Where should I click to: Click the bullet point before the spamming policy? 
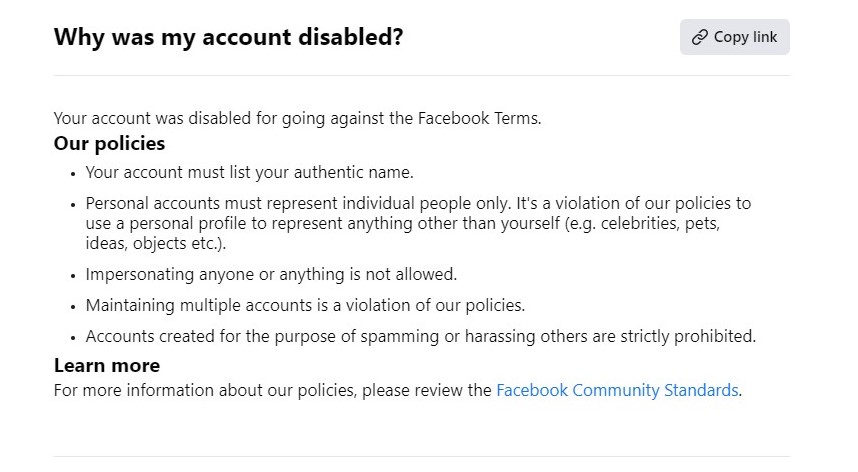click(73, 337)
